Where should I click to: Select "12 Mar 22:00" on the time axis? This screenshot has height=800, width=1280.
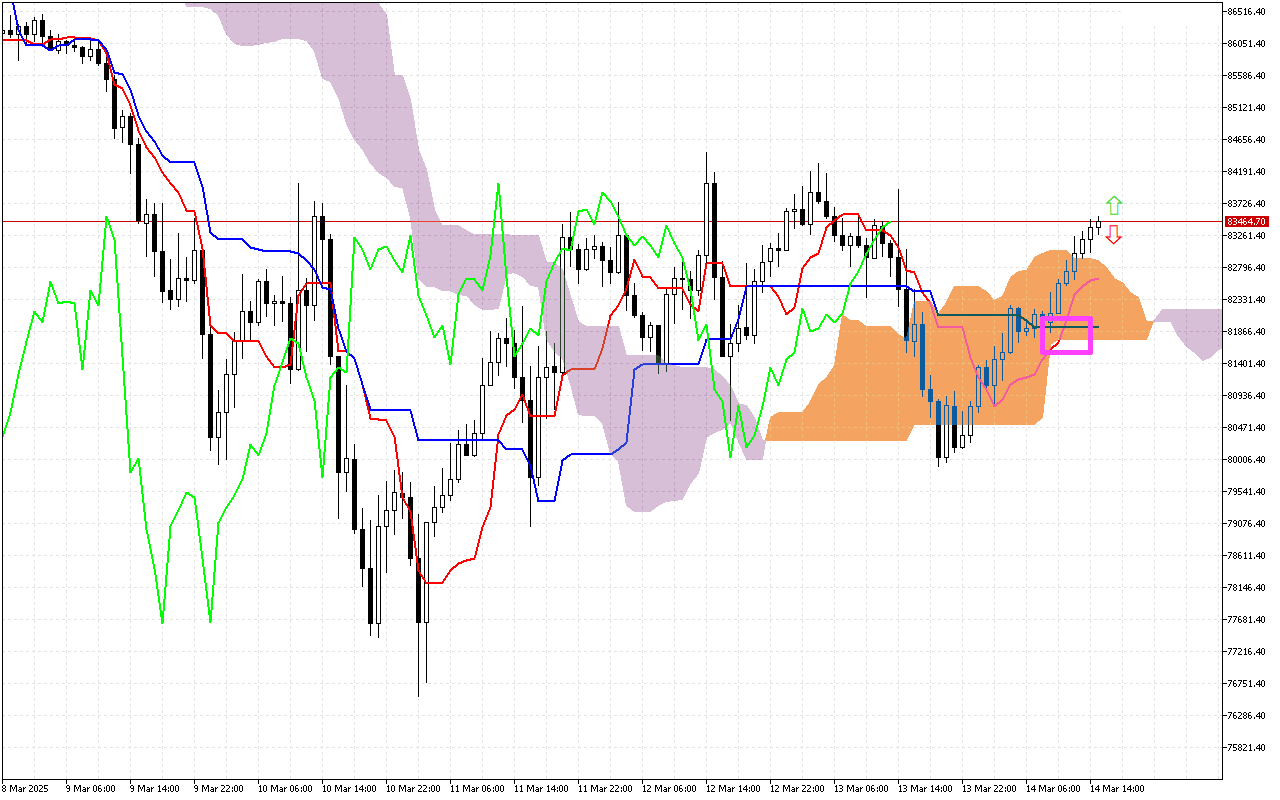coord(798,788)
